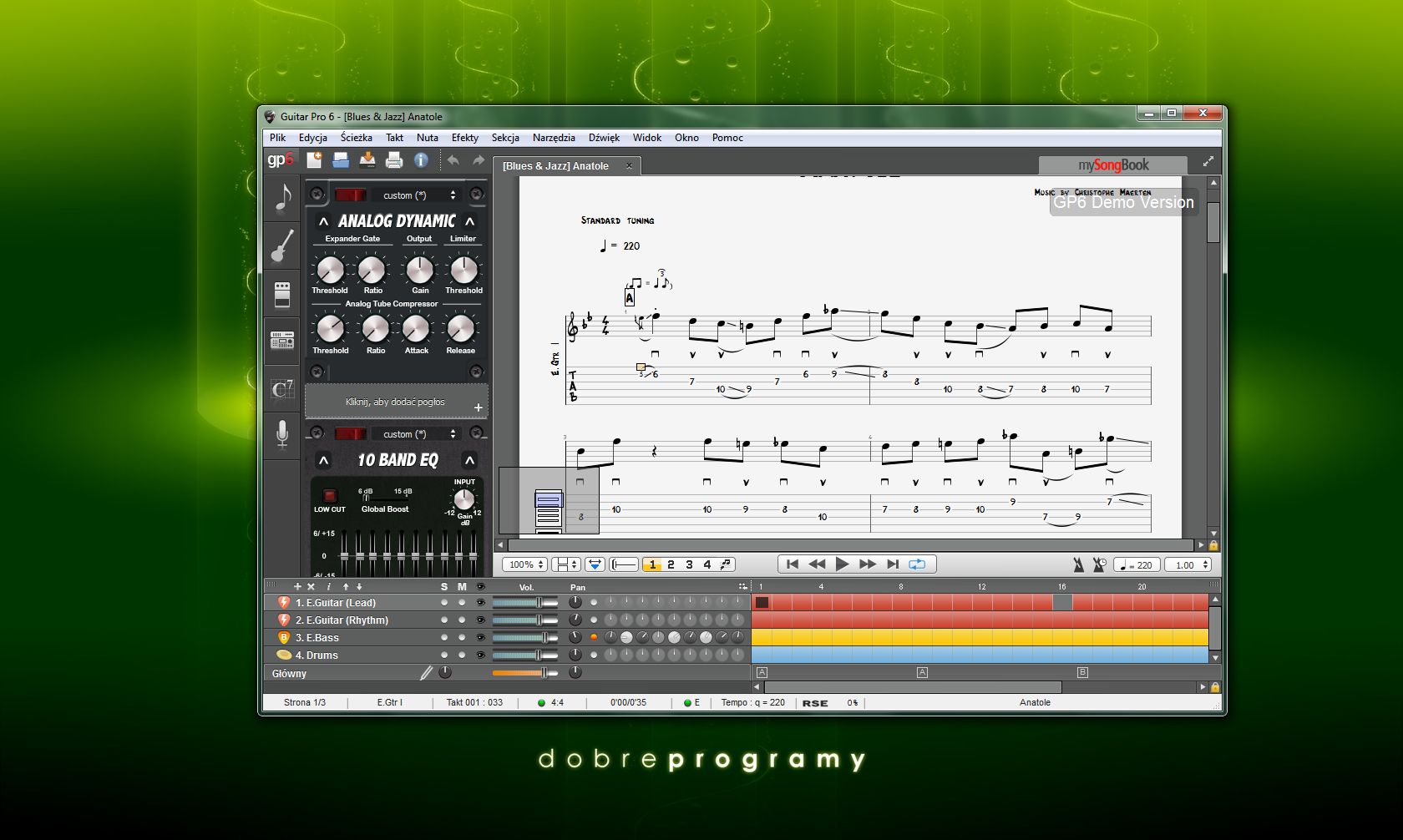Jump to the beginning of the score

tap(793, 564)
